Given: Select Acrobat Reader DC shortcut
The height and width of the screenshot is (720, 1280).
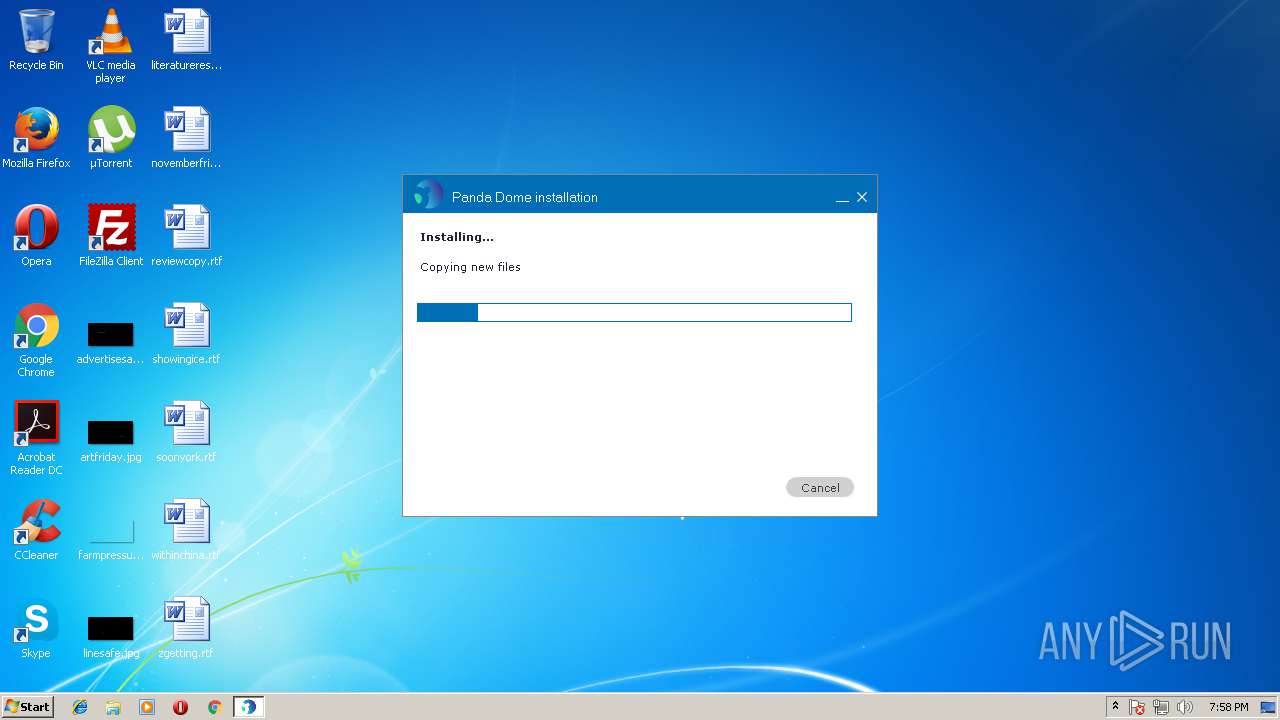Looking at the screenshot, I should [36, 438].
